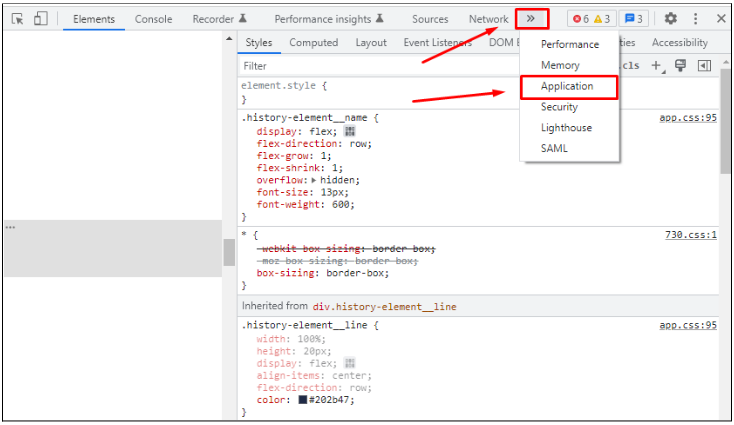The width and height of the screenshot is (734, 425).
Task: Toggle the device toolbar icon
Action: (40, 19)
